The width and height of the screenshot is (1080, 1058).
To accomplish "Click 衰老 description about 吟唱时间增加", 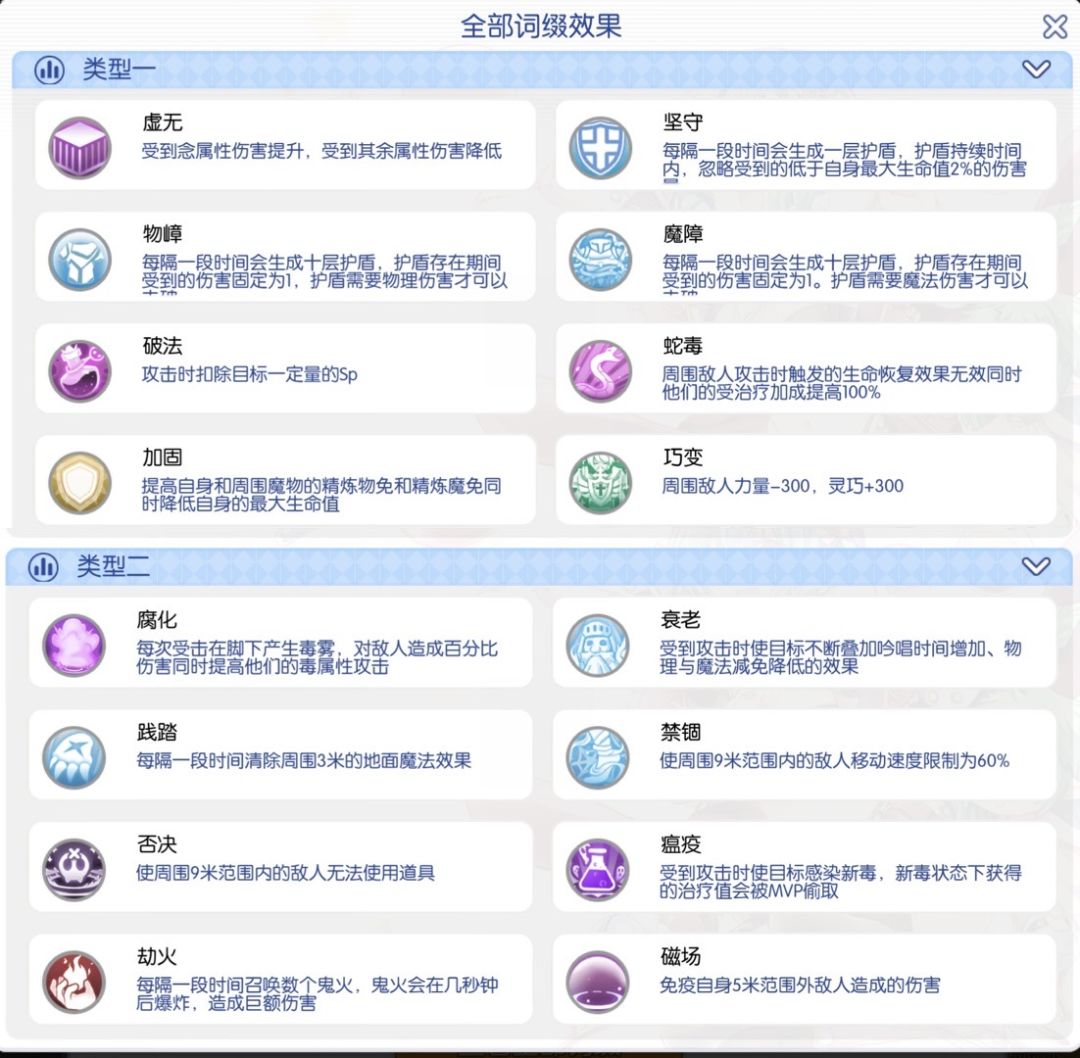I will tap(840, 658).
